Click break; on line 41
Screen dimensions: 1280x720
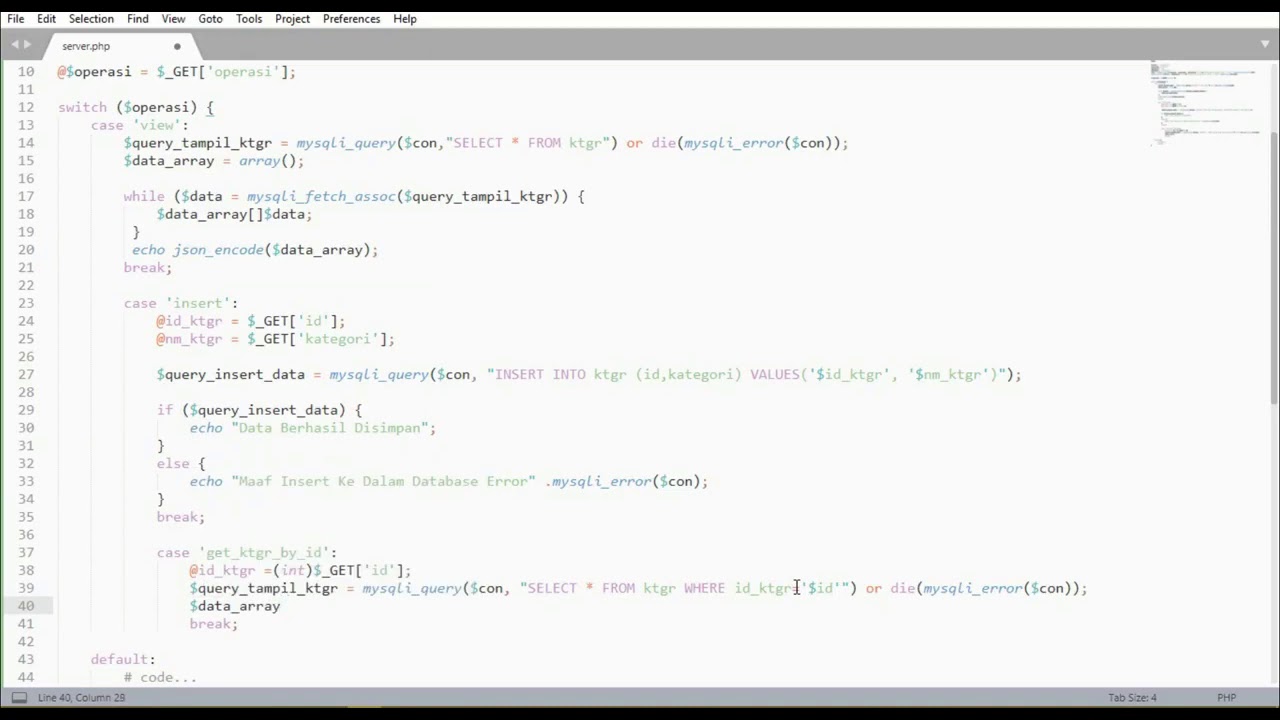pyautogui.click(x=214, y=624)
